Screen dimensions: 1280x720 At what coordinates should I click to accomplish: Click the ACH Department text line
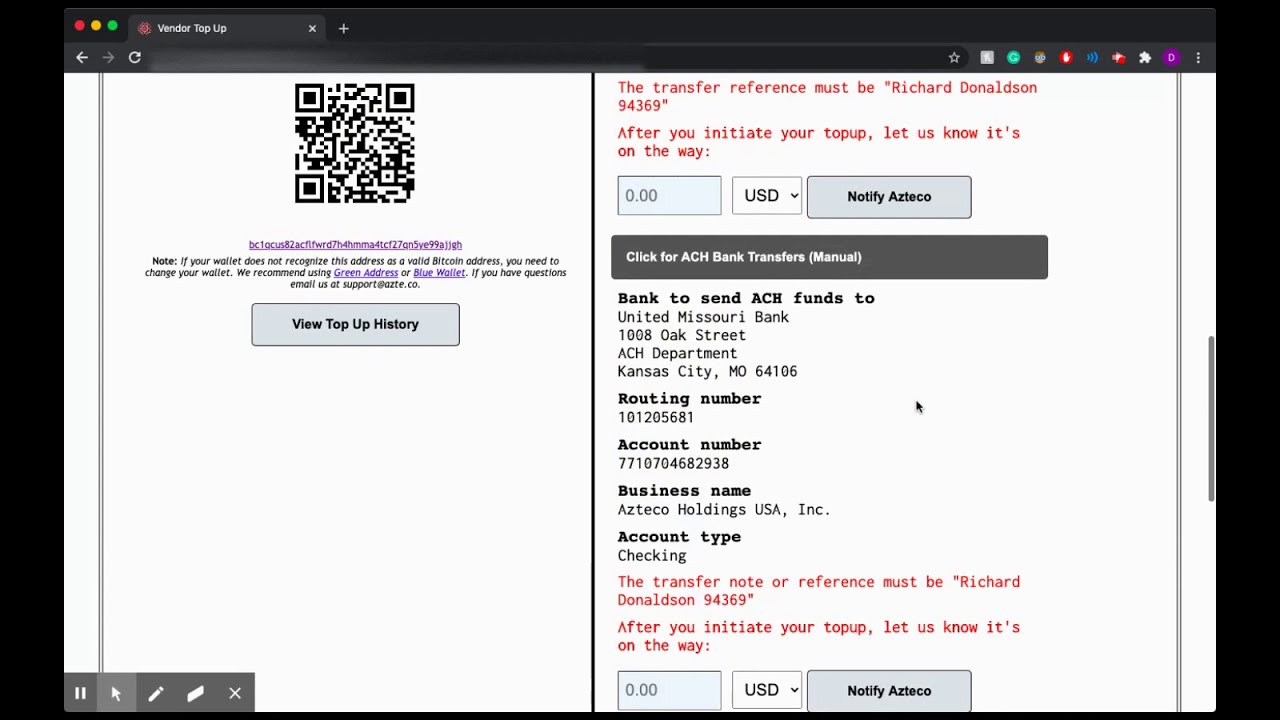(677, 353)
